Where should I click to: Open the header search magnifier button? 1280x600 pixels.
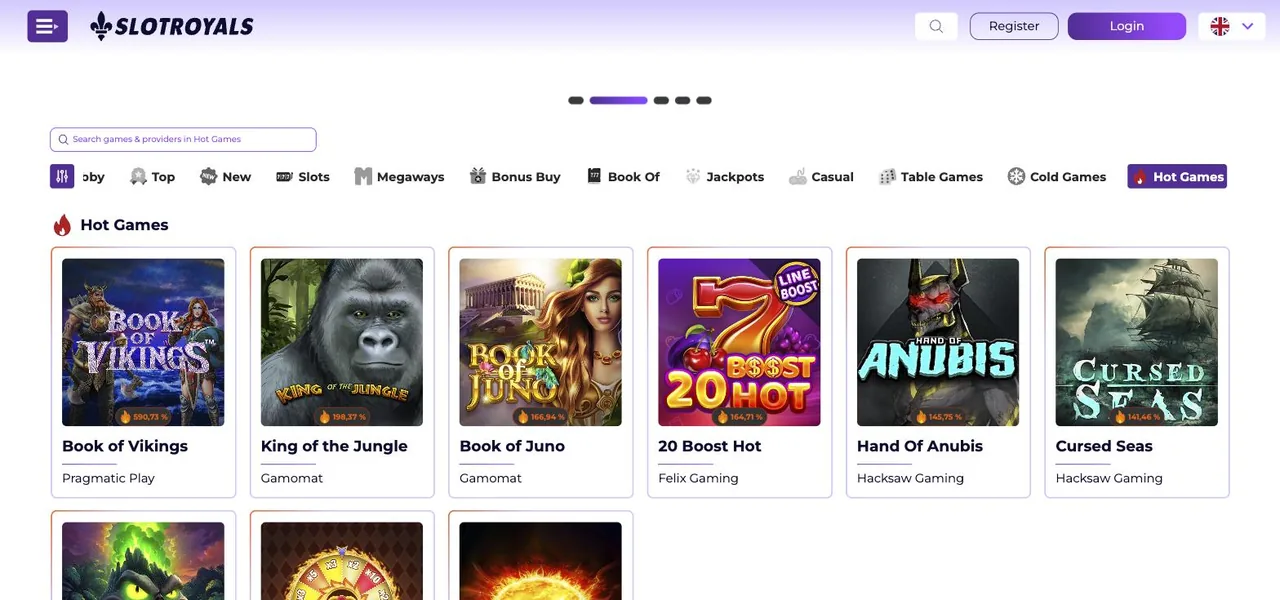click(936, 26)
